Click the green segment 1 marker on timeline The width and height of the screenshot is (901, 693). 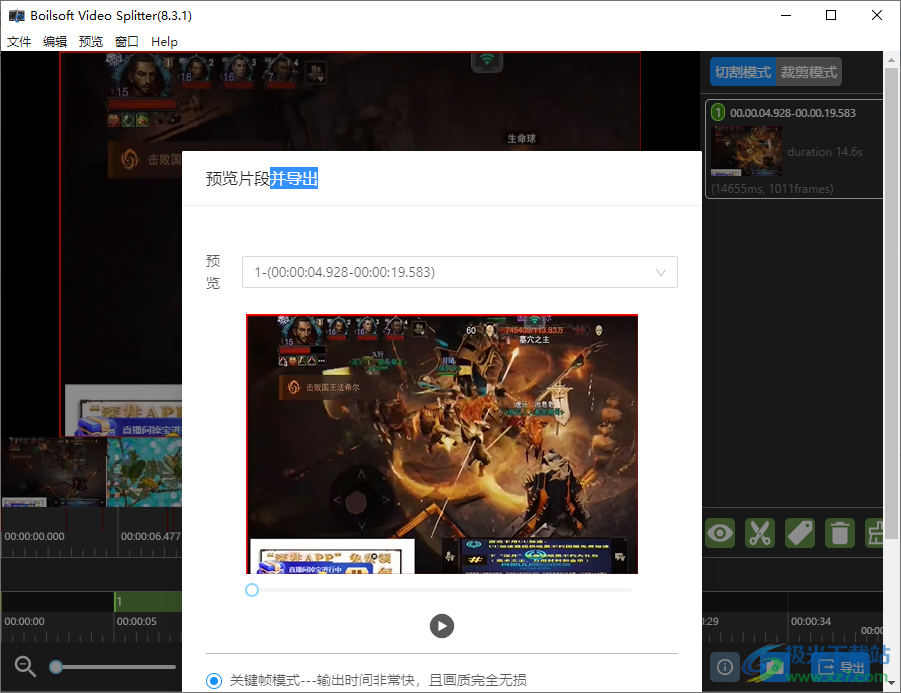tap(148, 602)
